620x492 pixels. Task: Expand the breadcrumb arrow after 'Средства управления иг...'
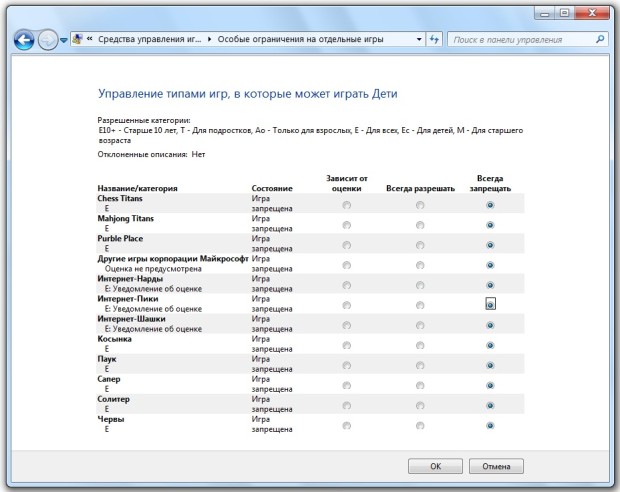pyautogui.click(x=209, y=39)
